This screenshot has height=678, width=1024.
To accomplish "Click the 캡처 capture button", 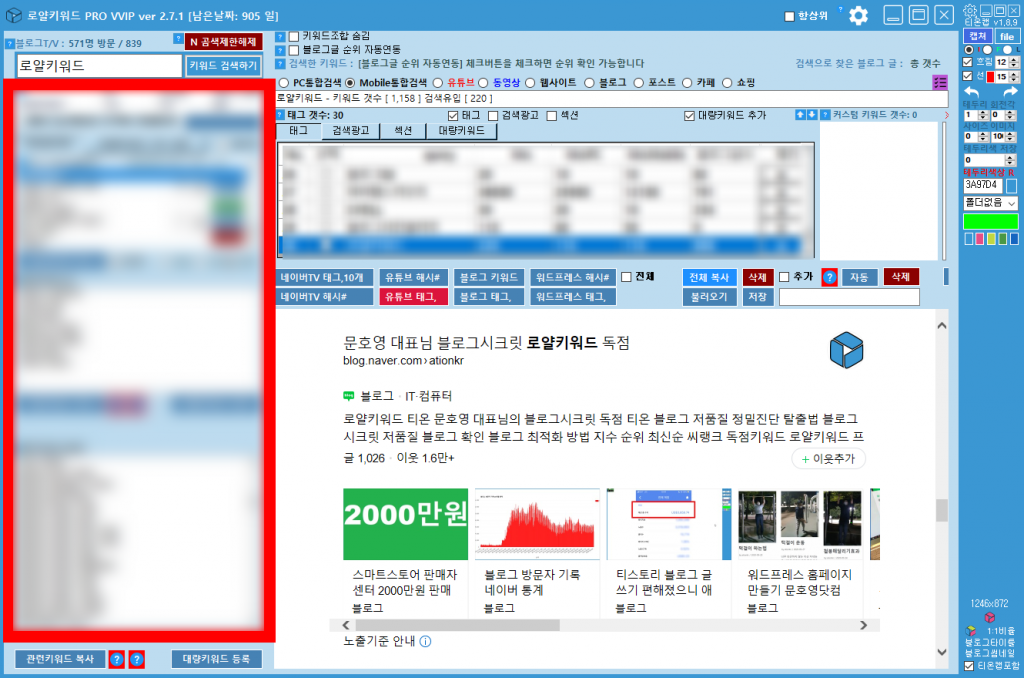I will point(978,37).
